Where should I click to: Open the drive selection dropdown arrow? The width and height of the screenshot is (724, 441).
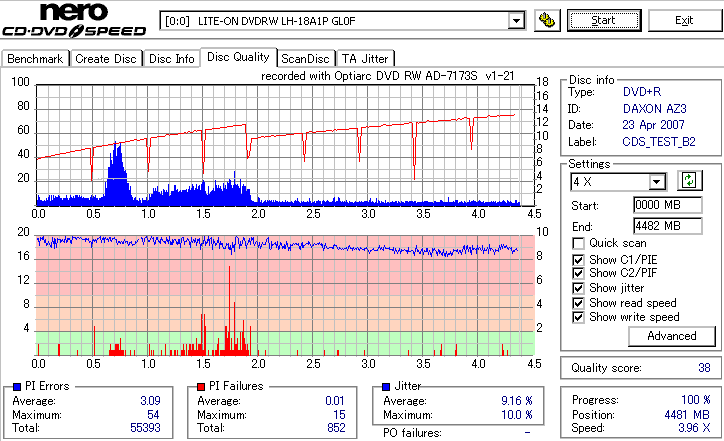(x=516, y=21)
